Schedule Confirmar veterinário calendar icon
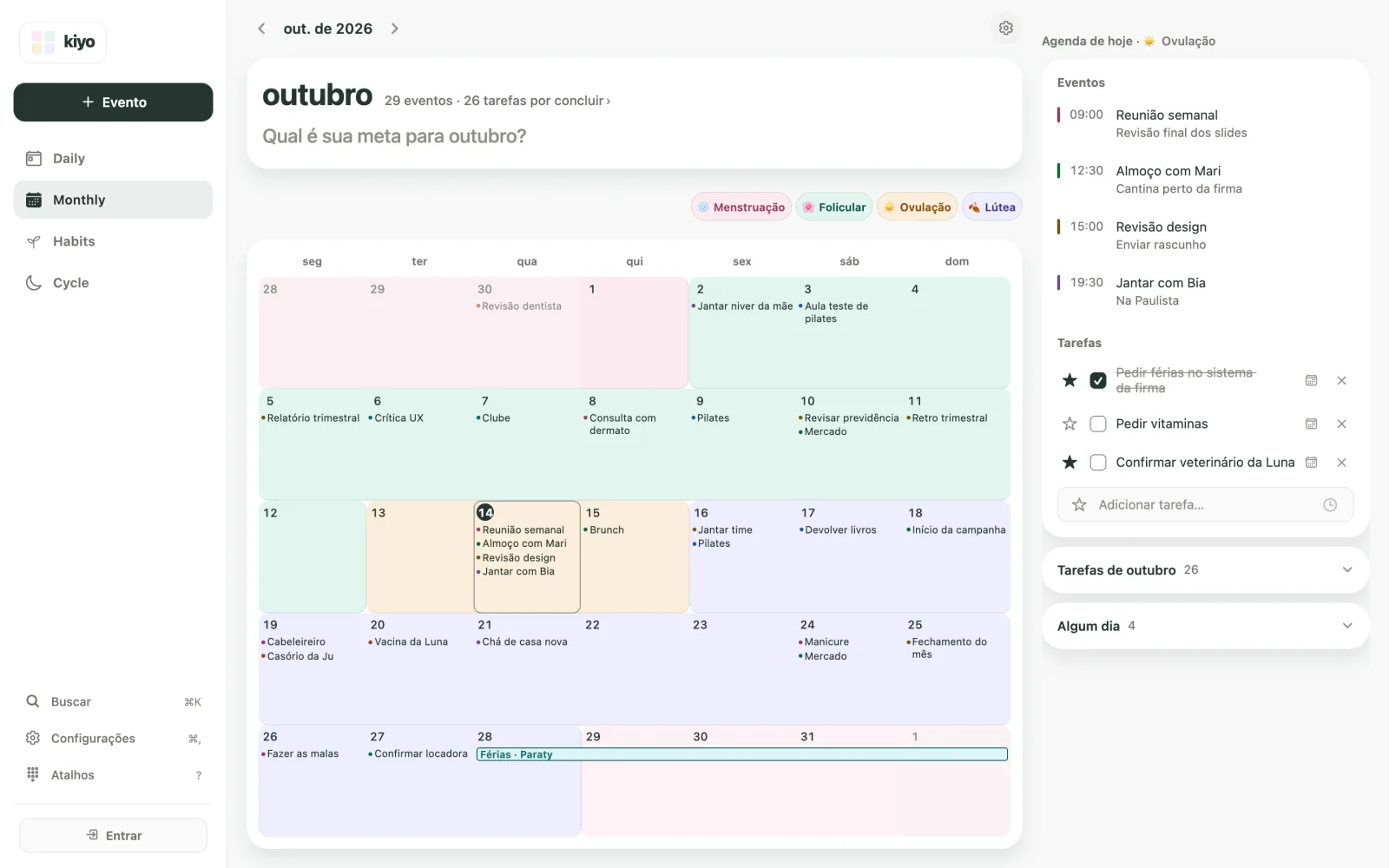 pos(1311,463)
